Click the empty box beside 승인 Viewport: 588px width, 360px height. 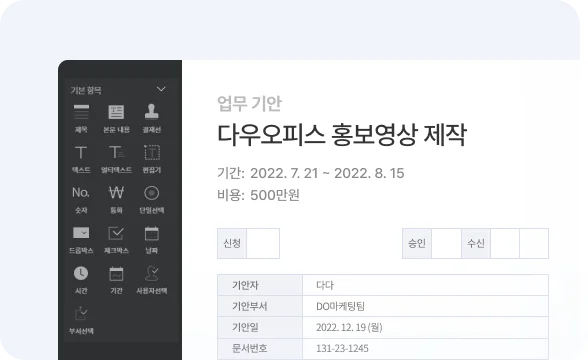(x=446, y=243)
